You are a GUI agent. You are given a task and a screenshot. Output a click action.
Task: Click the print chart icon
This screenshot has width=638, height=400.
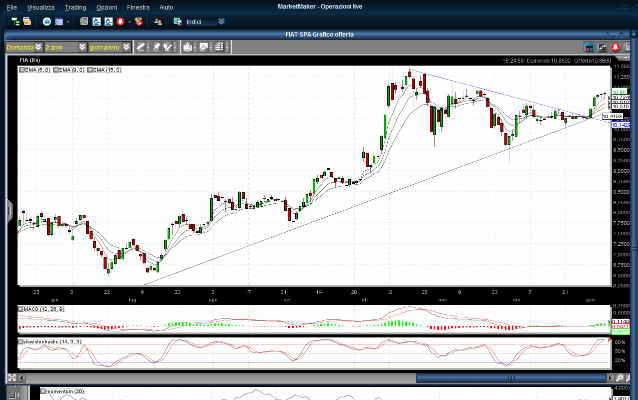(x=187, y=47)
